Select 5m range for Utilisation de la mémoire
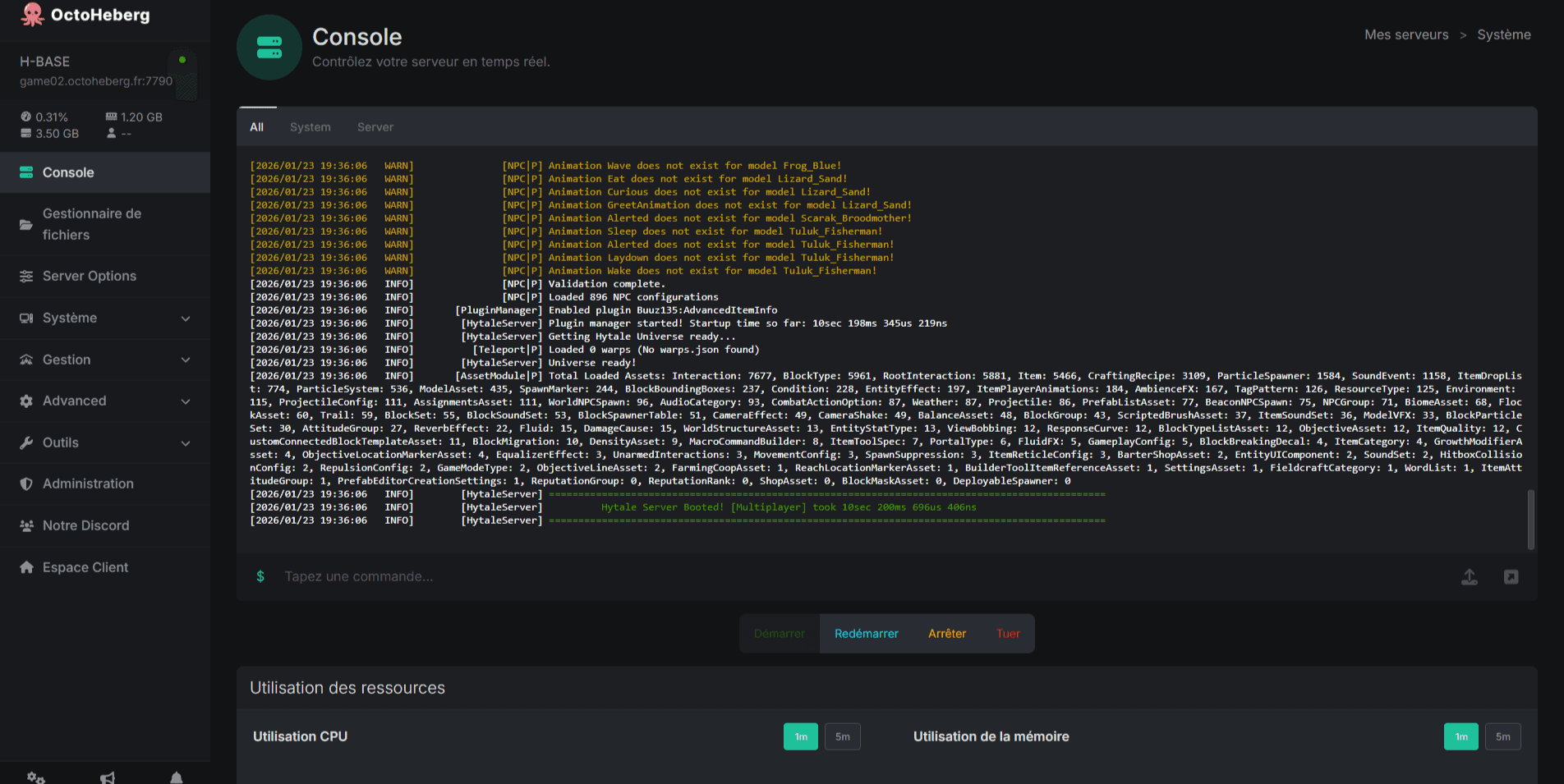Image resolution: width=1564 pixels, height=784 pixels. pyautogui.click(x=1503, y=736)
